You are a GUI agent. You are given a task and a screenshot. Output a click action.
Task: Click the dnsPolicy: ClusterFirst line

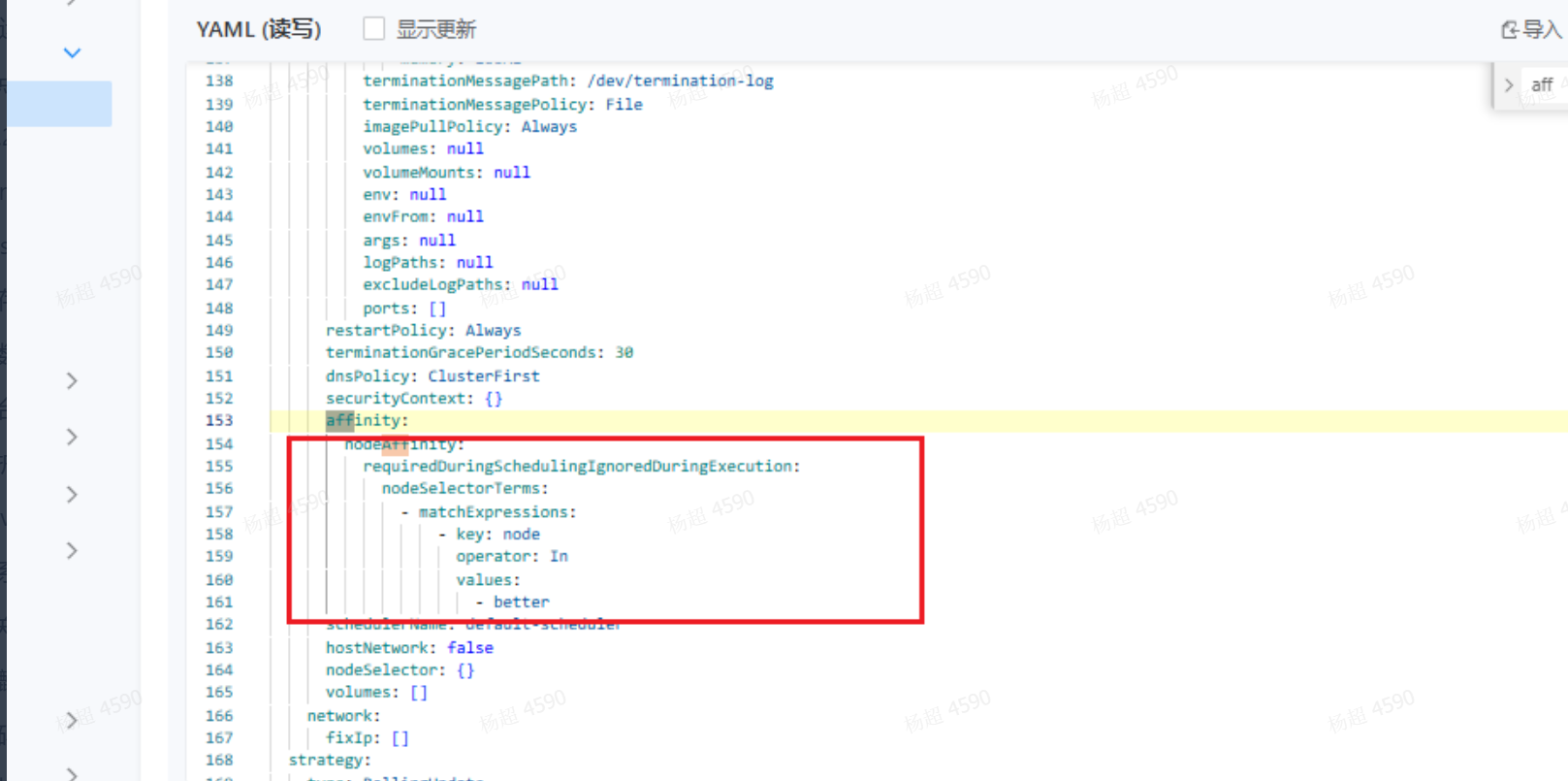(432, 376)
